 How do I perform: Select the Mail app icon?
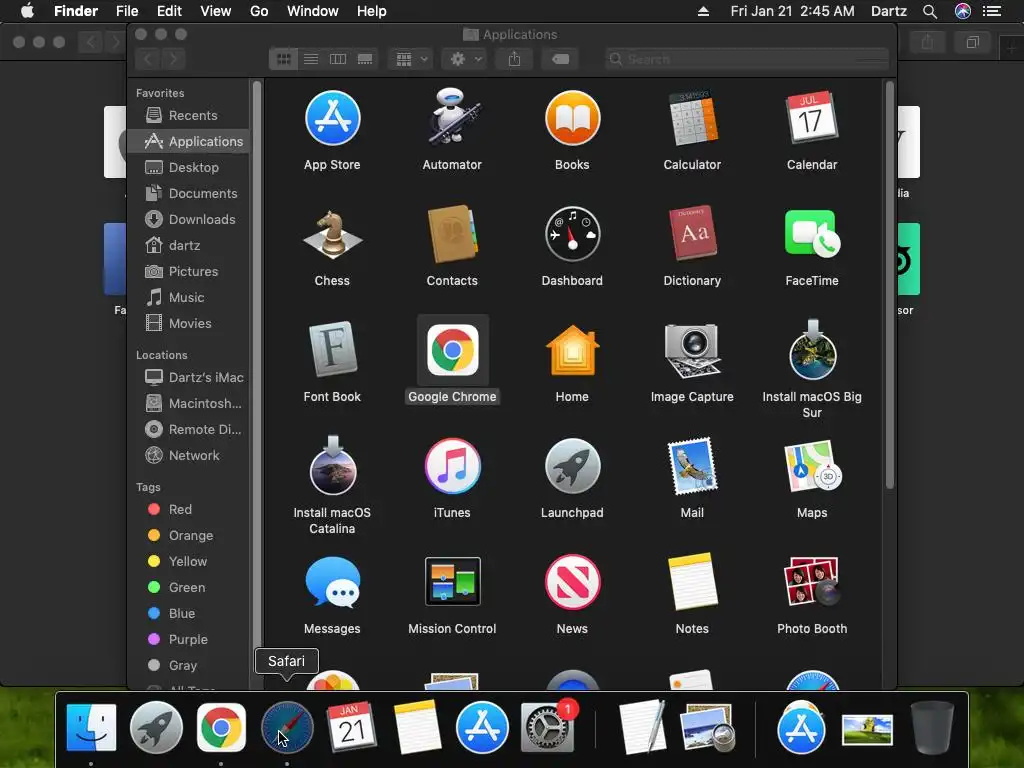coord(692,466)
